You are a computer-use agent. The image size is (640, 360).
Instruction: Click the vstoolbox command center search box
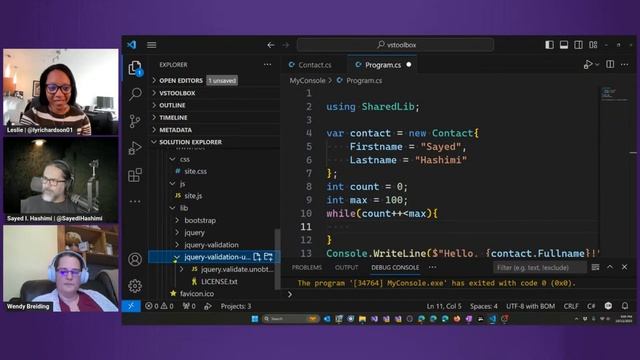(x=395, y=45)
